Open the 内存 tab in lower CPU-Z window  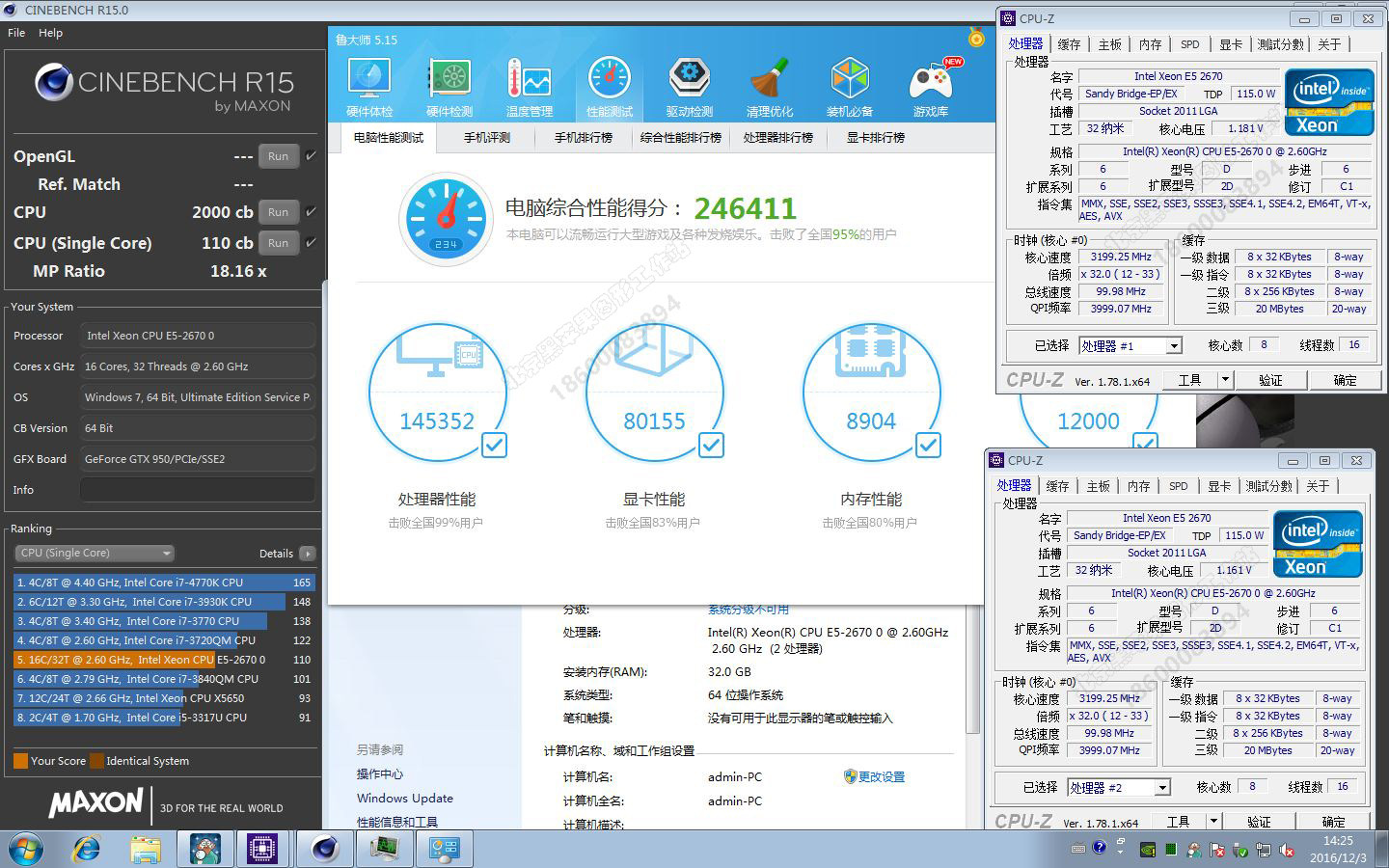(1139, 486)
